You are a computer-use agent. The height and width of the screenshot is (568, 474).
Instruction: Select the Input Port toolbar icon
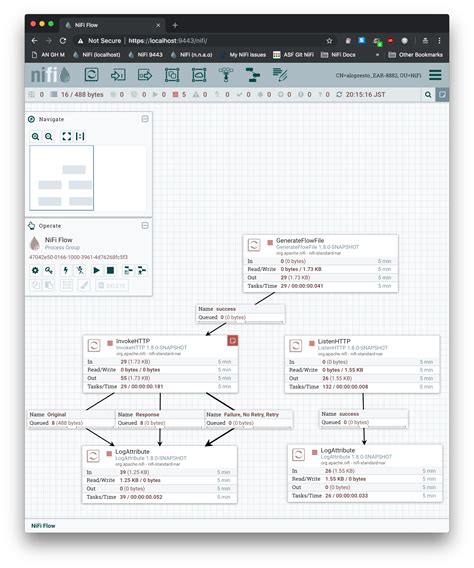118,75
